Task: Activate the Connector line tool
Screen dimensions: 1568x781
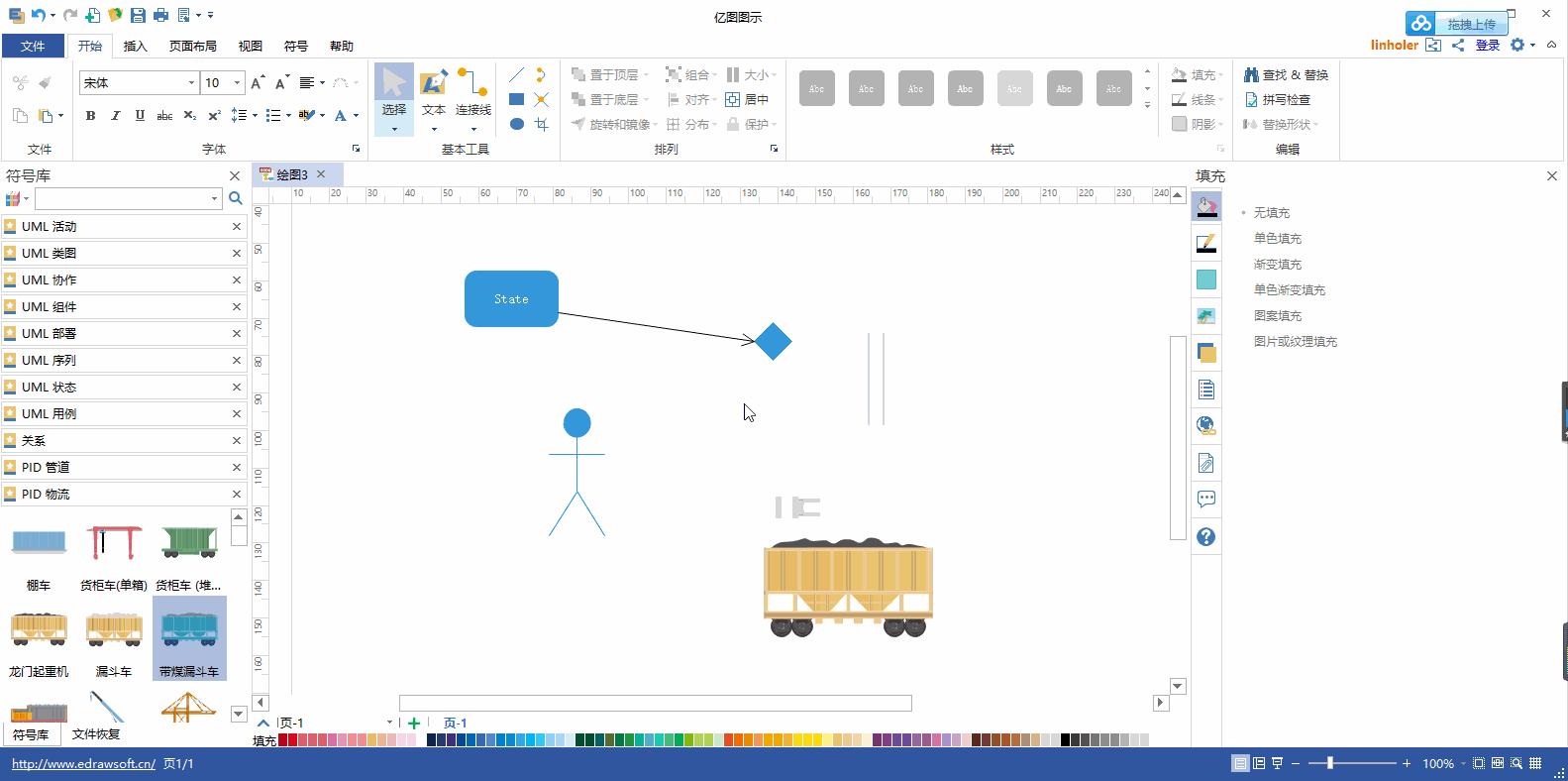Action: (x=472, y=99)
